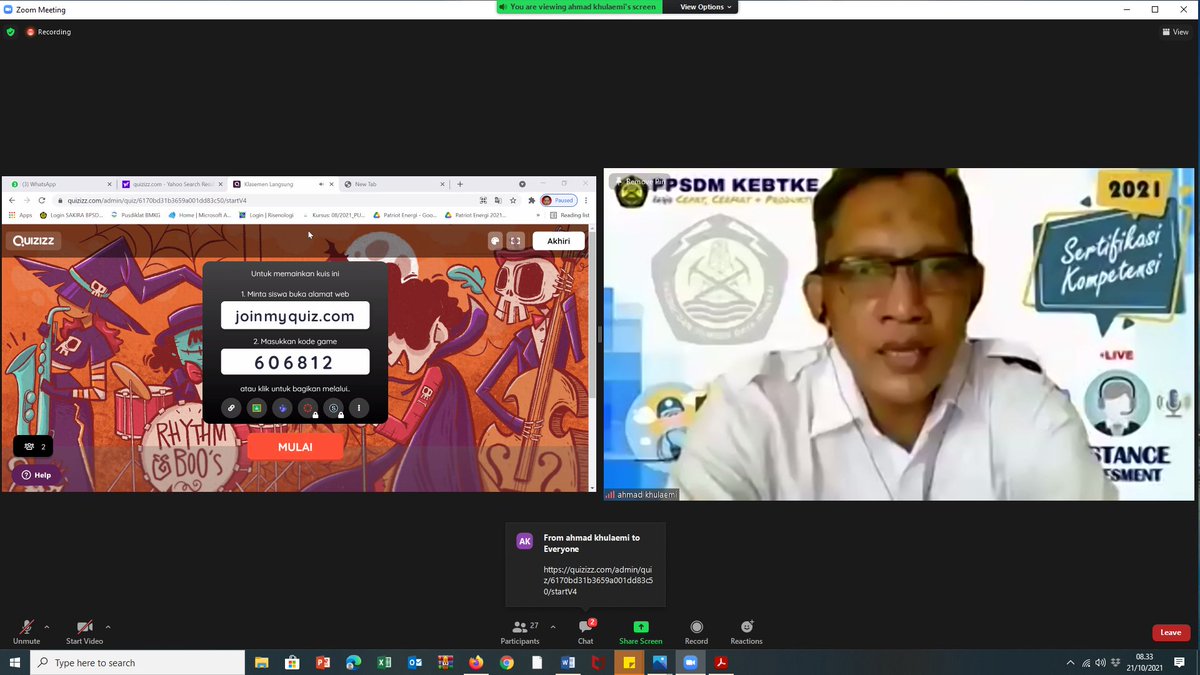This screenshot has width=1200, height=675.
Task: Click the player count icon showing 2
Action: click(34, 446)
